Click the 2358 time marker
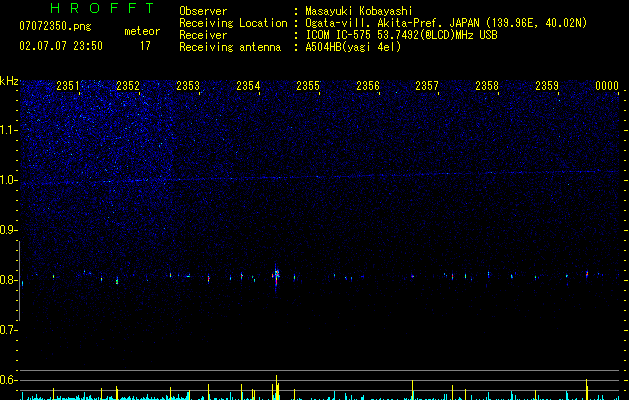629x400 pixels. pyautogui.click(x=487, y=86)
